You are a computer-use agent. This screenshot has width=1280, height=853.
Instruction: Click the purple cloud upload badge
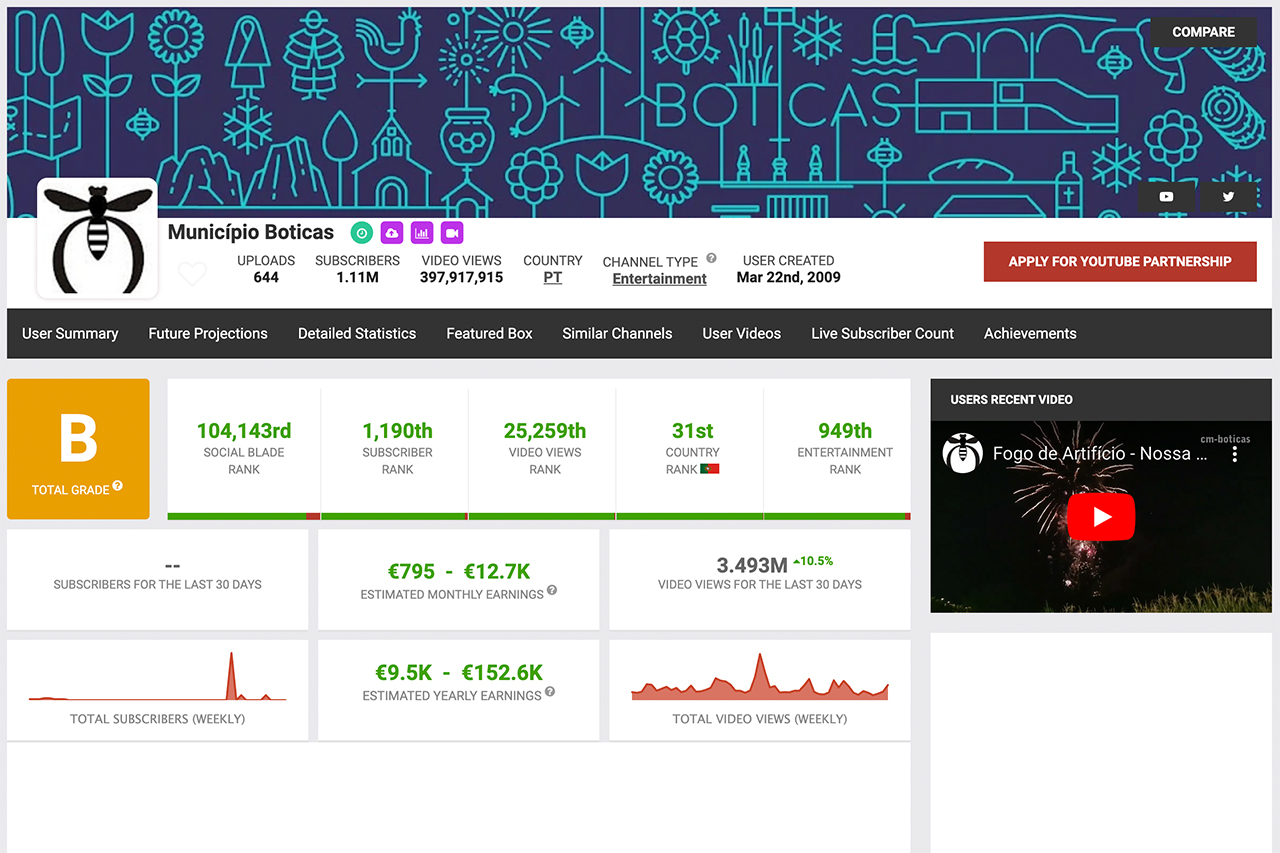[x=392, y=233]
